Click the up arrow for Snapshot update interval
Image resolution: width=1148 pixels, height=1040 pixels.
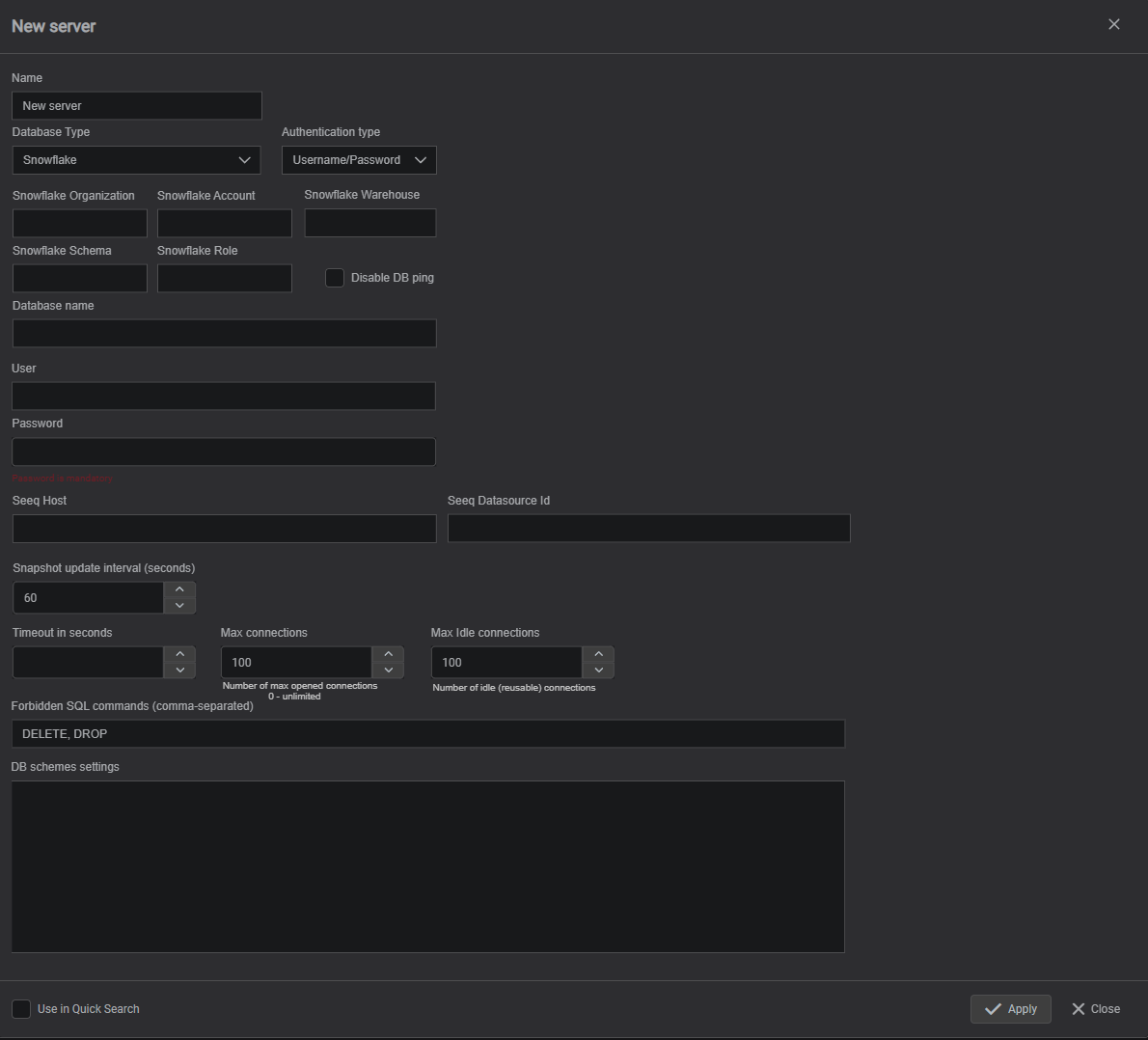[179, 588]
